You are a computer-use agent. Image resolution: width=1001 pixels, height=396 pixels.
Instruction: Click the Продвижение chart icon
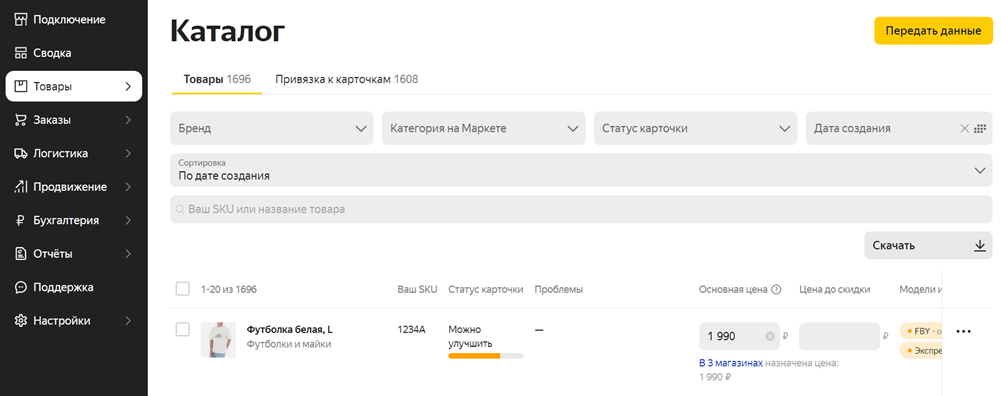point(21,187)
